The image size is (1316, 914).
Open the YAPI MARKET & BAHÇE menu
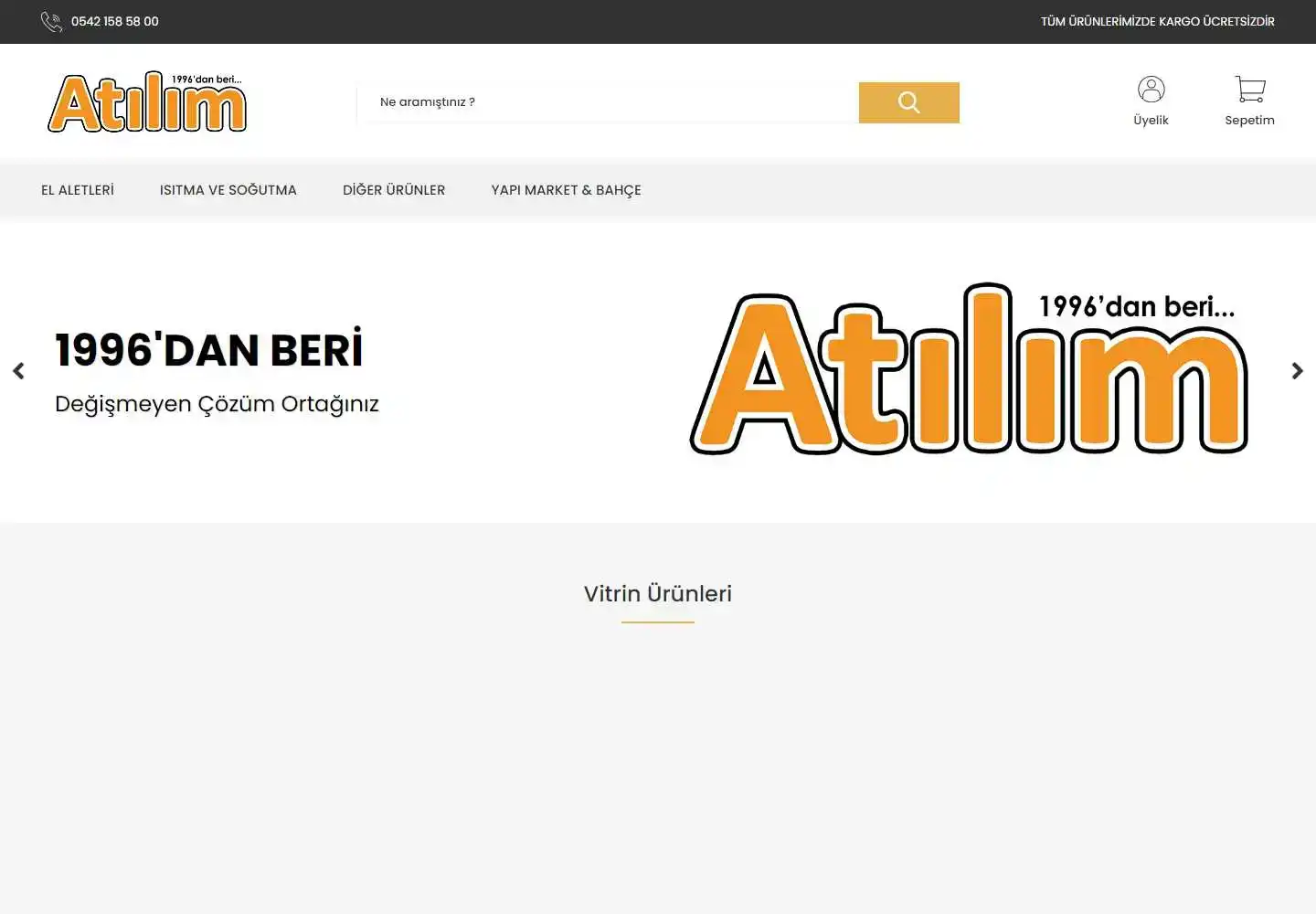pyautogui.click(x=567, y=190)
